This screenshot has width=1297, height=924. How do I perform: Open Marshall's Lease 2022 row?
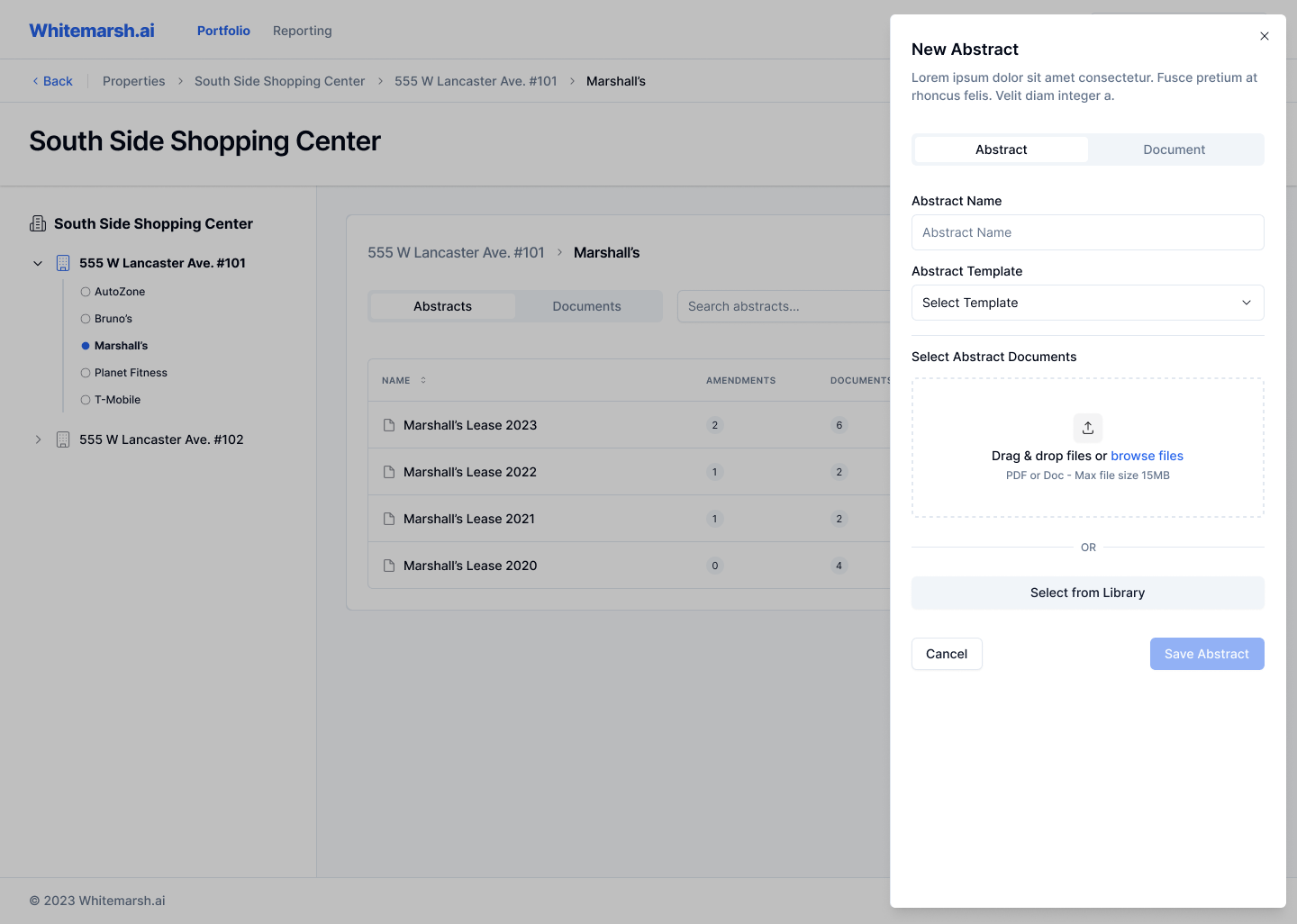629,472
